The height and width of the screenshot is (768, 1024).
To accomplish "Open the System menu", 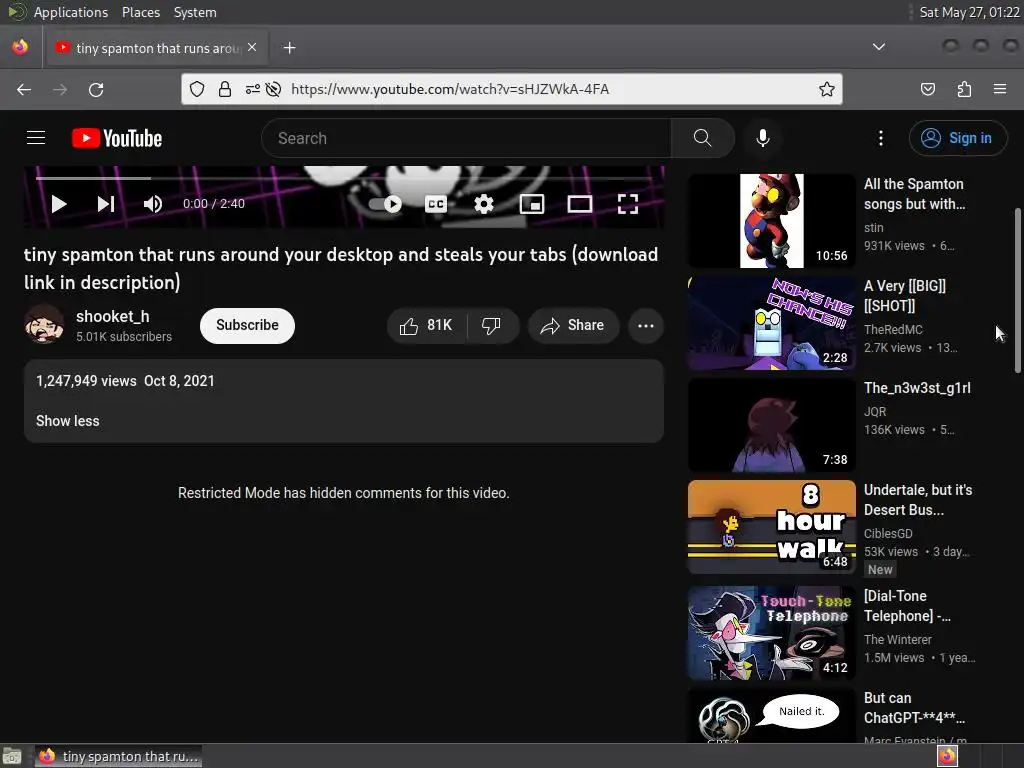I will [x=195, y=12].
